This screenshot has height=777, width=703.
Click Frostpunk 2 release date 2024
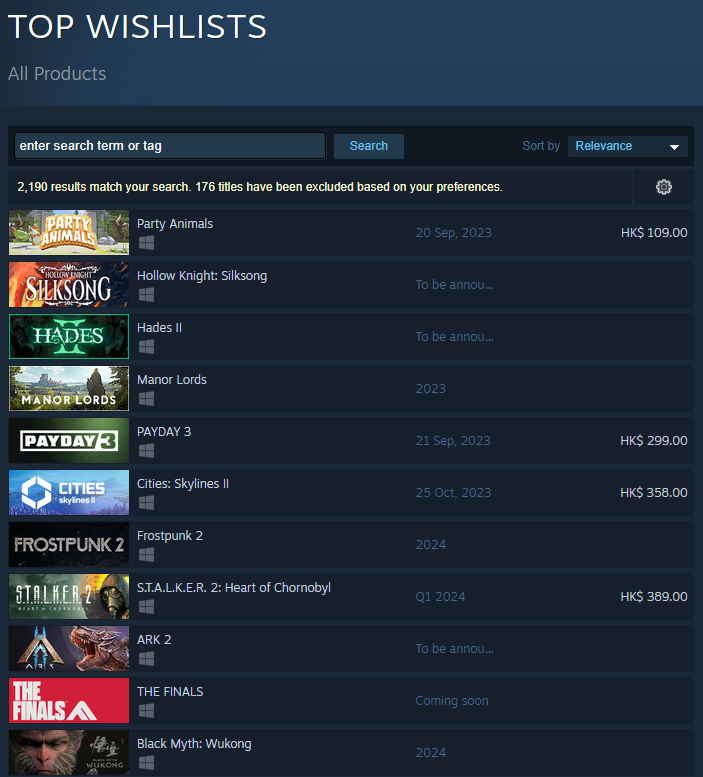(431, 545)
